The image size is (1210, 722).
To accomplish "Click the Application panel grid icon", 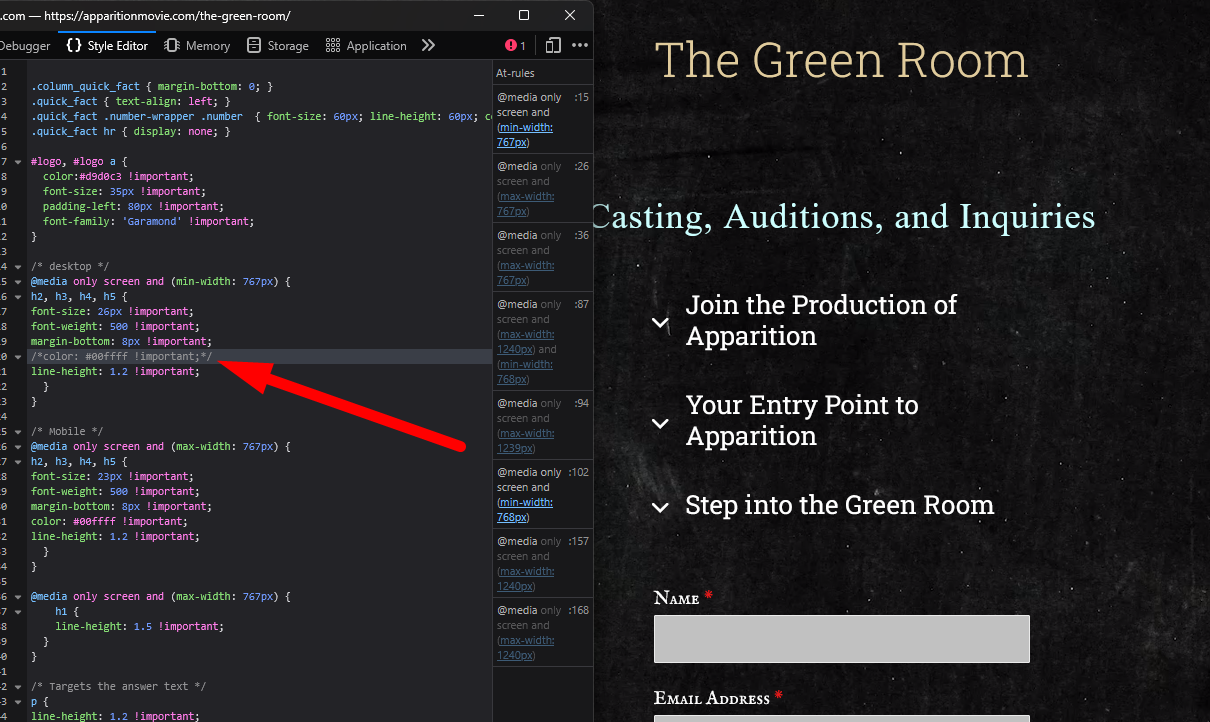I will (x=331, y=46).
